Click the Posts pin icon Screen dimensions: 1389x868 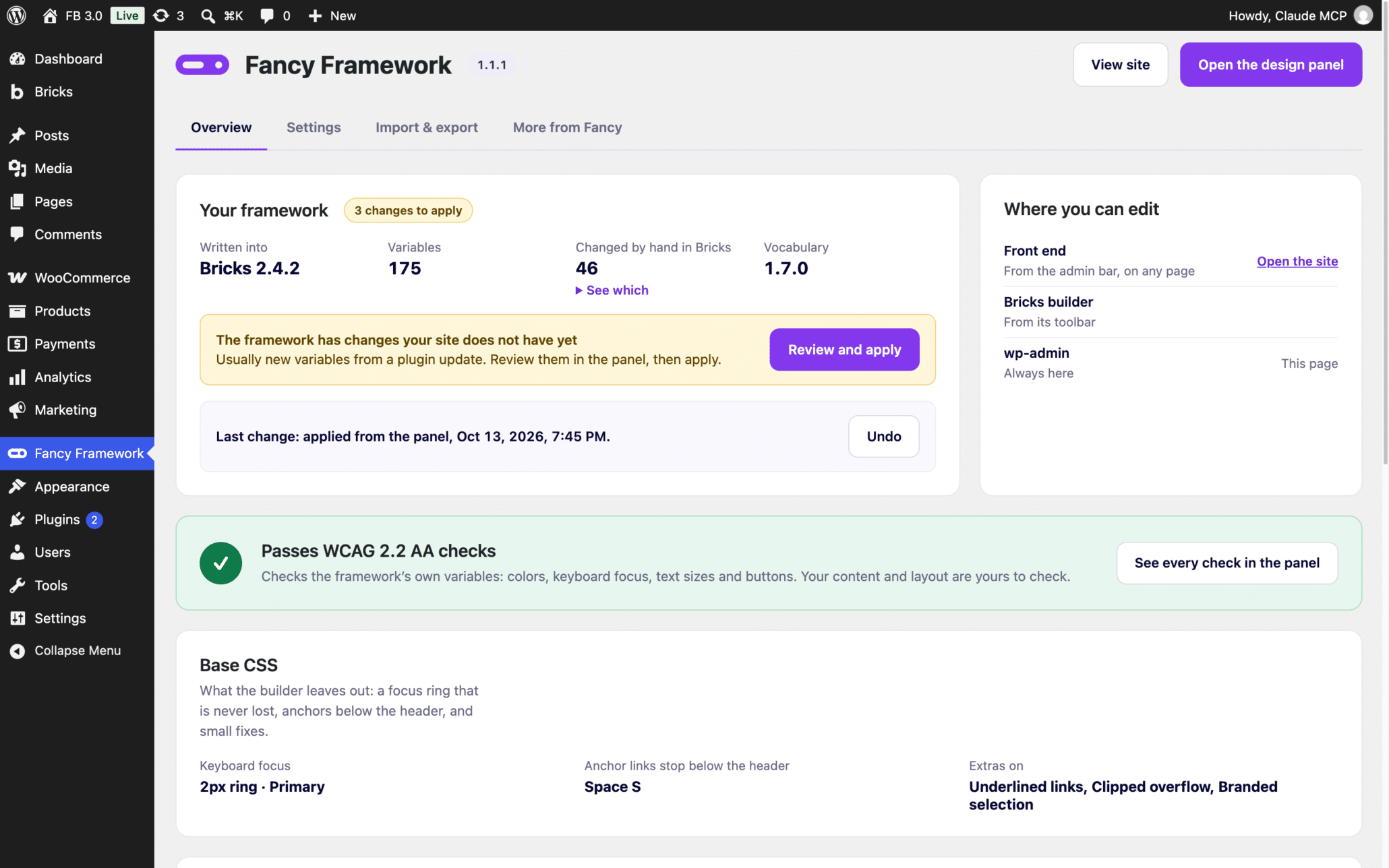(18, 135)
